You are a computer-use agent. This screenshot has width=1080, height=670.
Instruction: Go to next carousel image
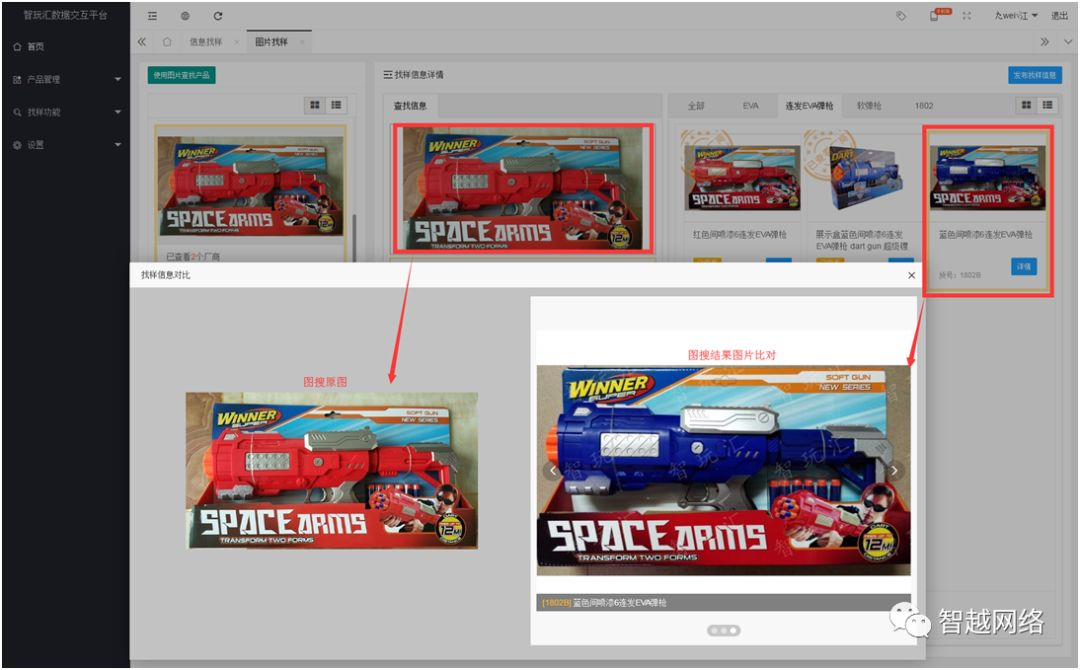coord(894,470)
